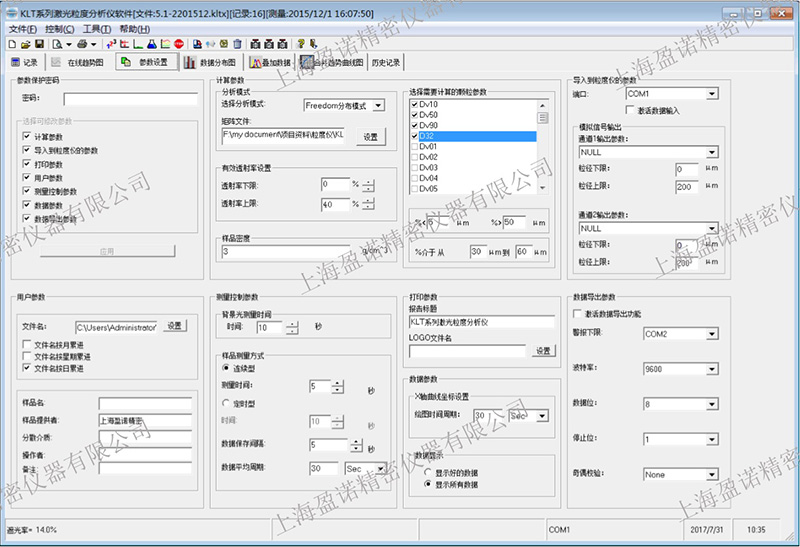
Task: Click 设置 button beside LOGO文件名 field
Action: click(x=543, y=351)
